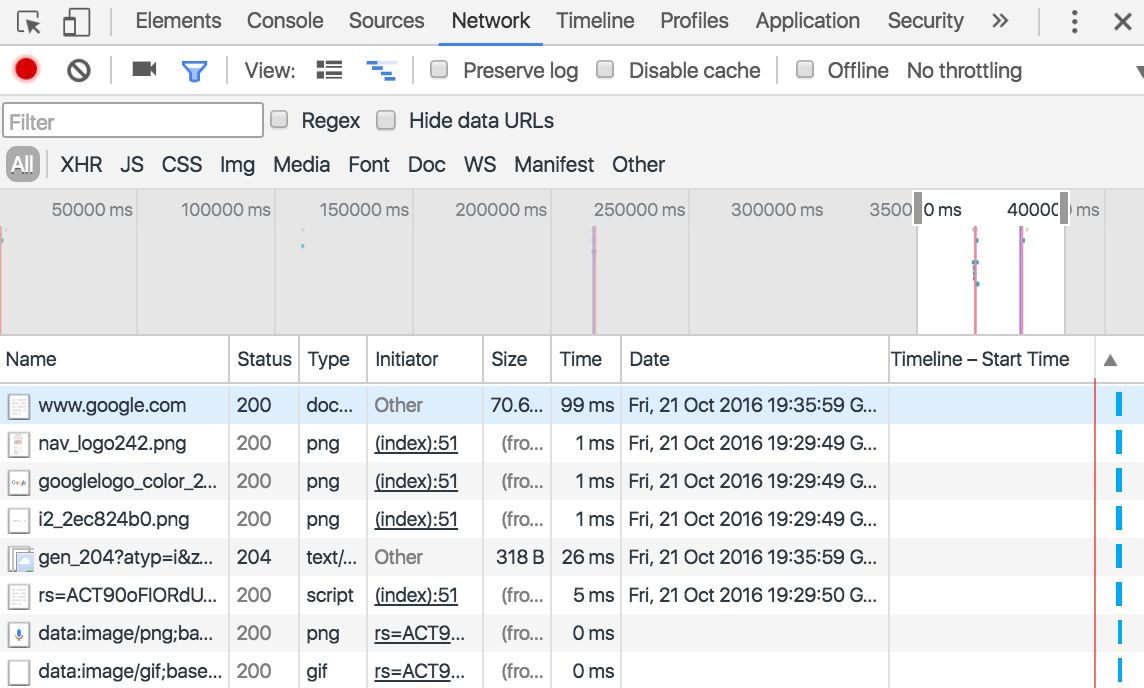
Task: Click the data:image/gif file icon
Action: (18, 672)
